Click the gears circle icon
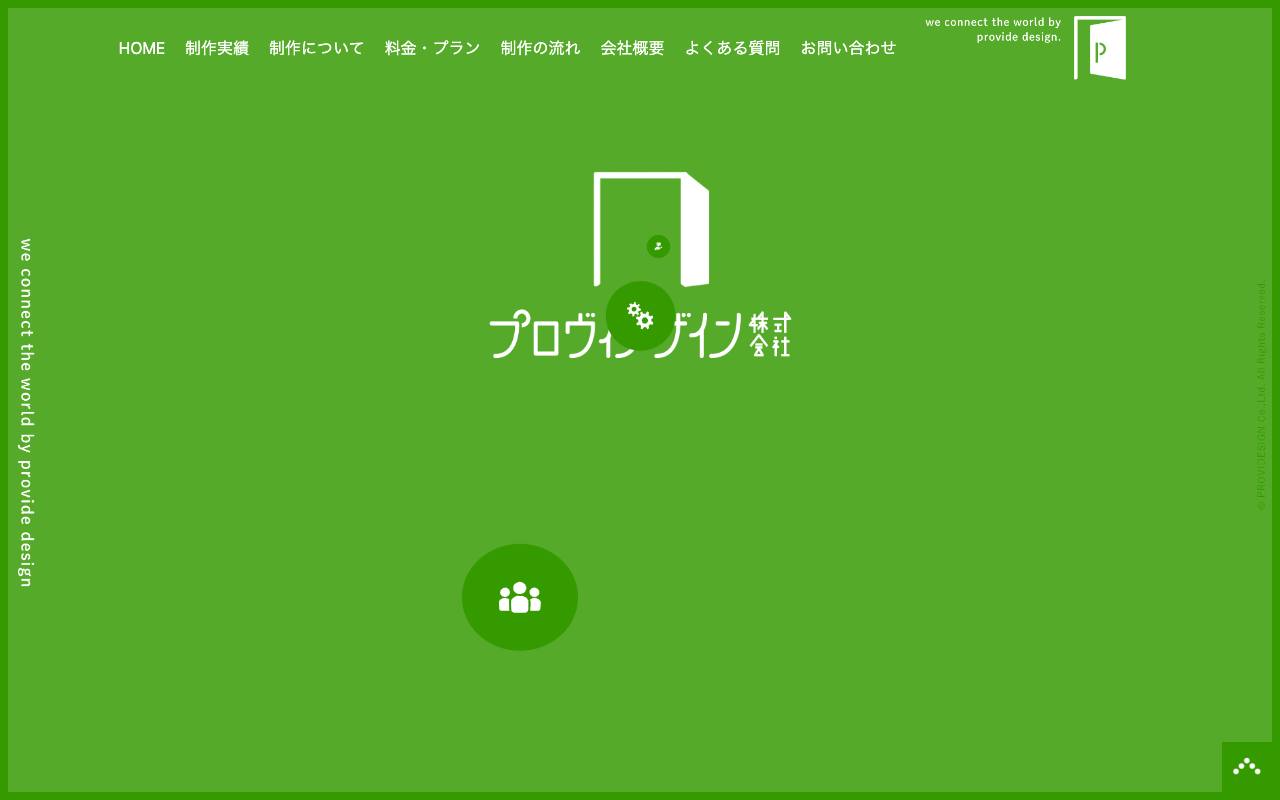Screen dimensions: 1280x800 click(640, 316)
